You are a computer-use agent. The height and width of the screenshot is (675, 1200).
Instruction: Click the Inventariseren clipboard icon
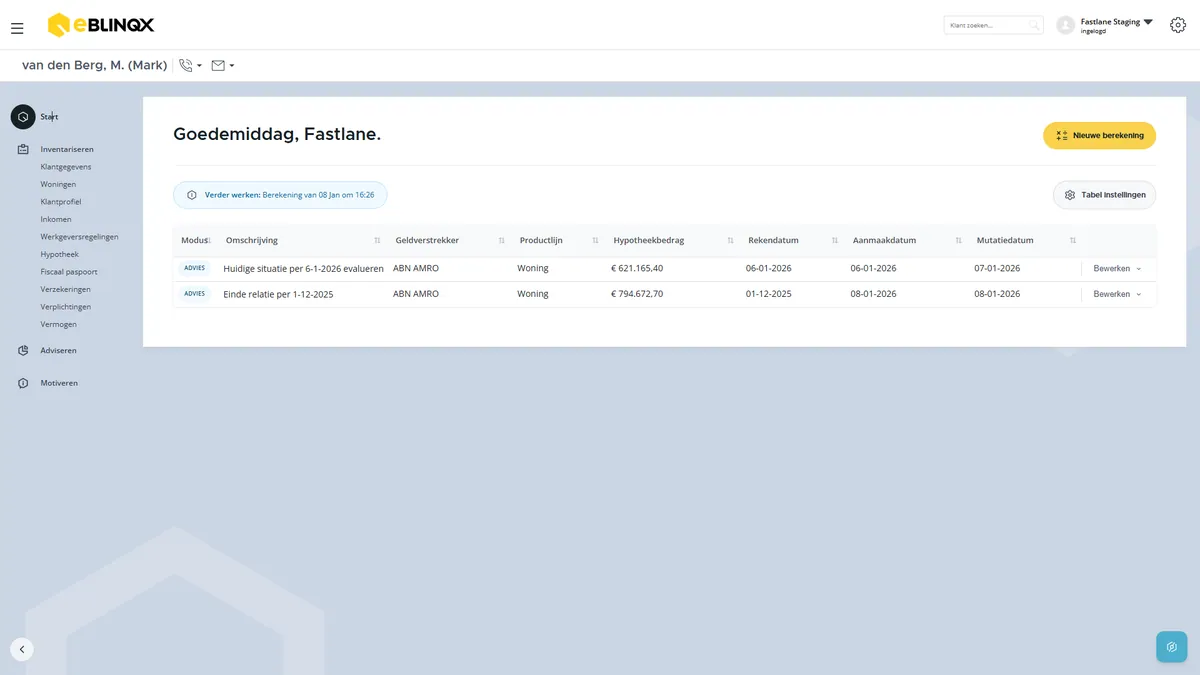click(x=23, y=149)
